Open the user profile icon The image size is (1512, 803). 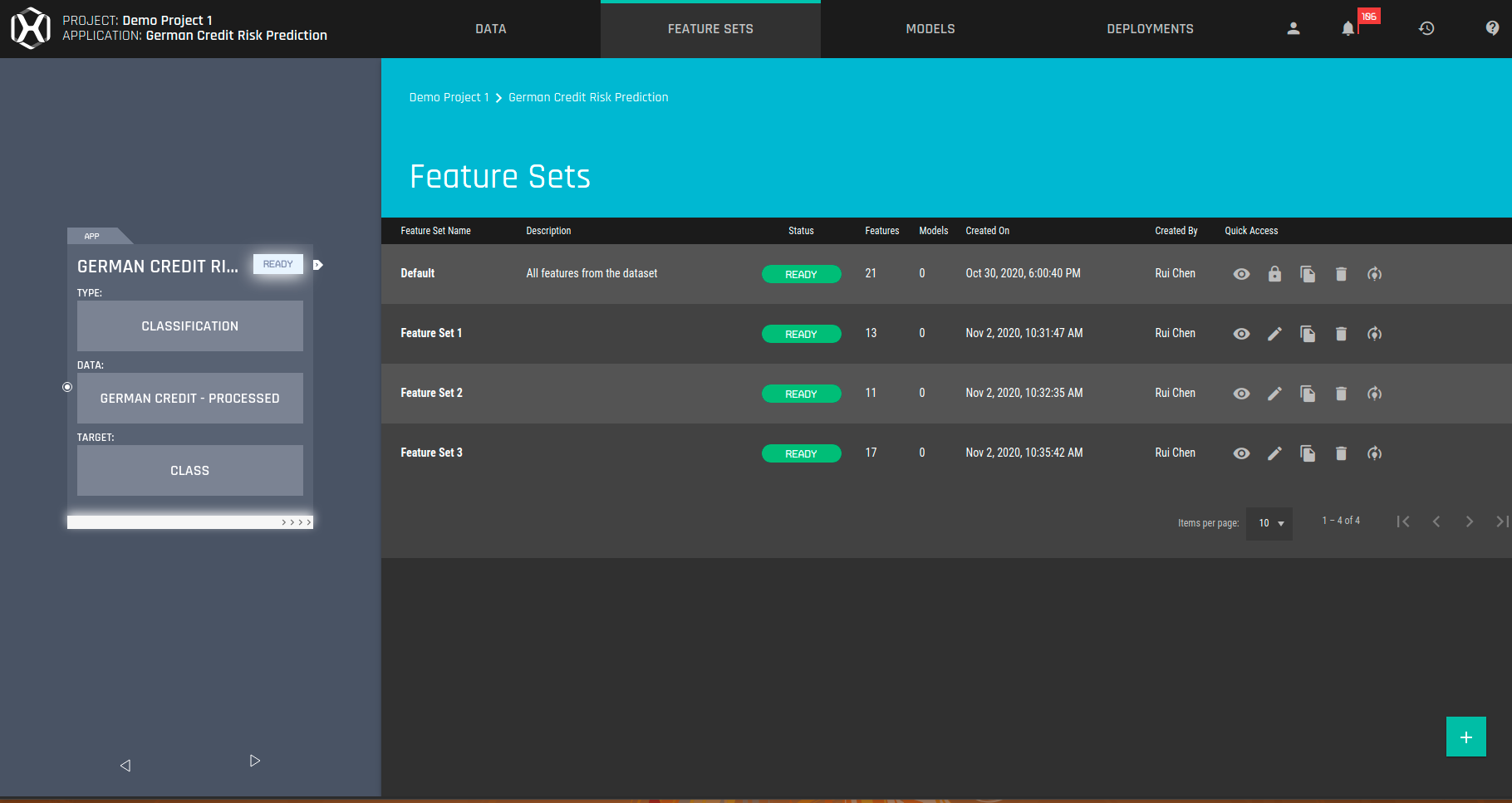[1293, 27]
